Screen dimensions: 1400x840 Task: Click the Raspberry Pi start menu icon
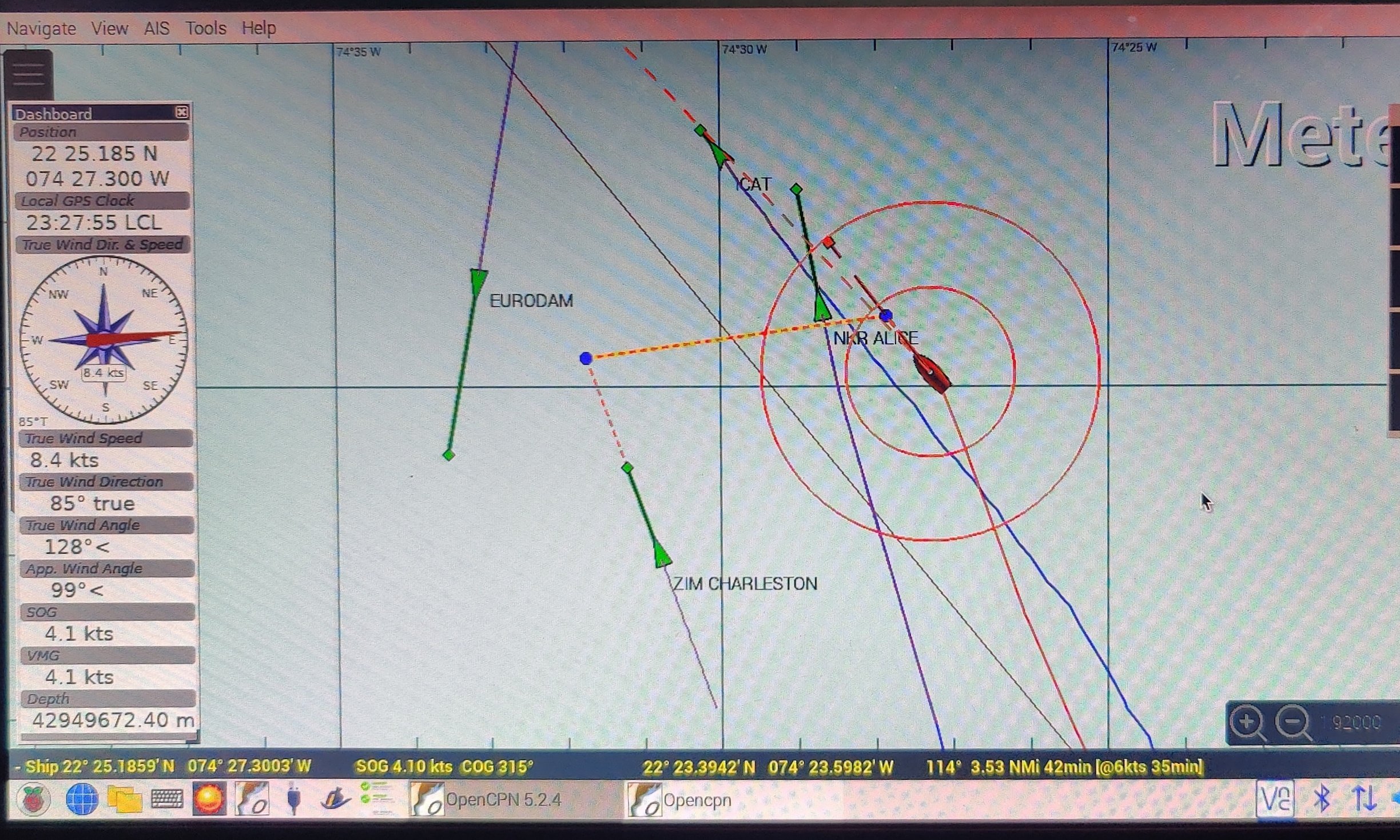pos(35,799)
